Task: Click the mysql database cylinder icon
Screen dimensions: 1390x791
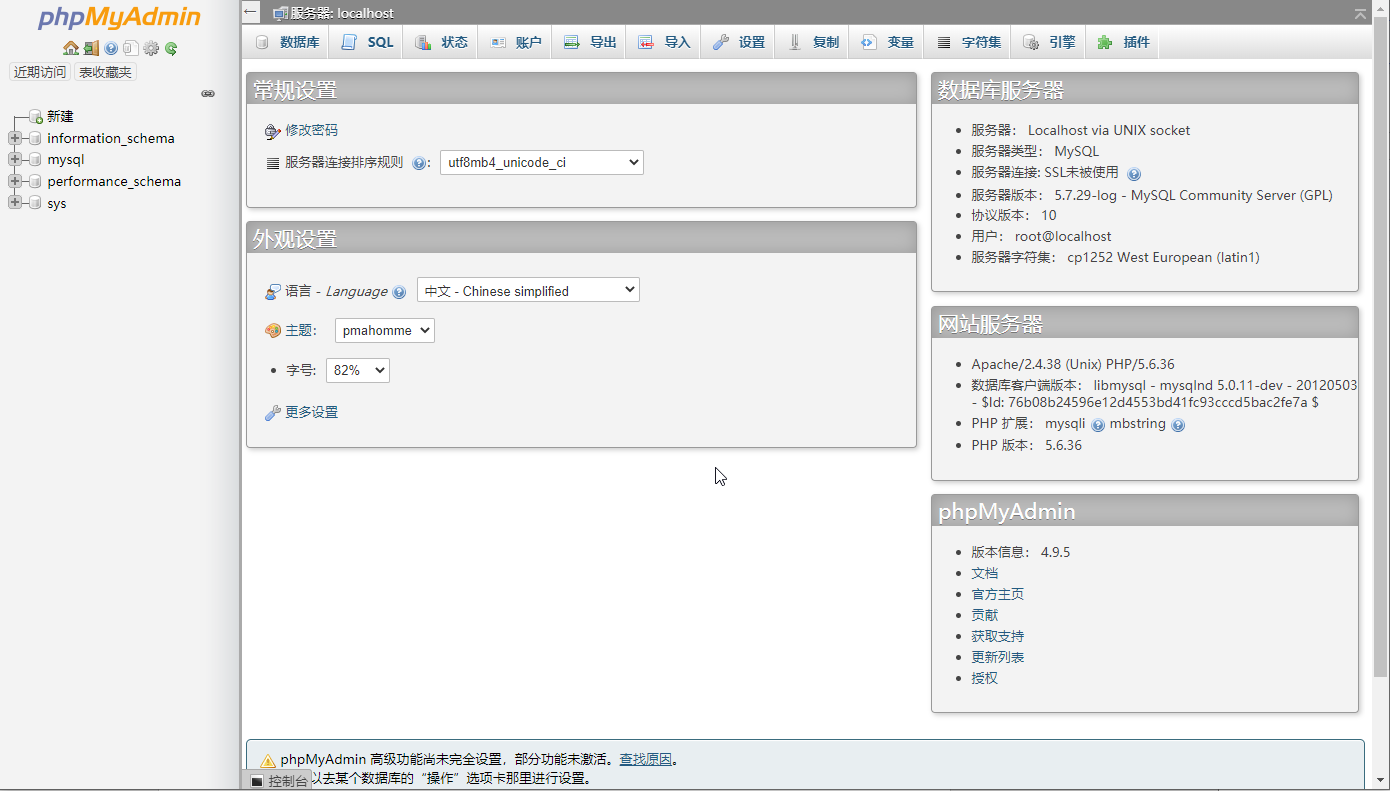Action: (x=36, y=159)
